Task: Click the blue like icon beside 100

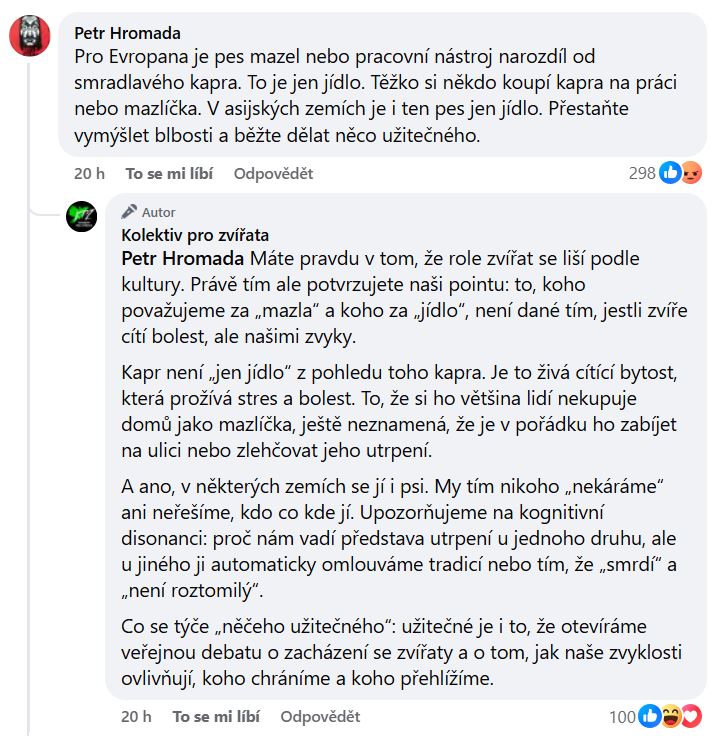Action: pos(651,716)
